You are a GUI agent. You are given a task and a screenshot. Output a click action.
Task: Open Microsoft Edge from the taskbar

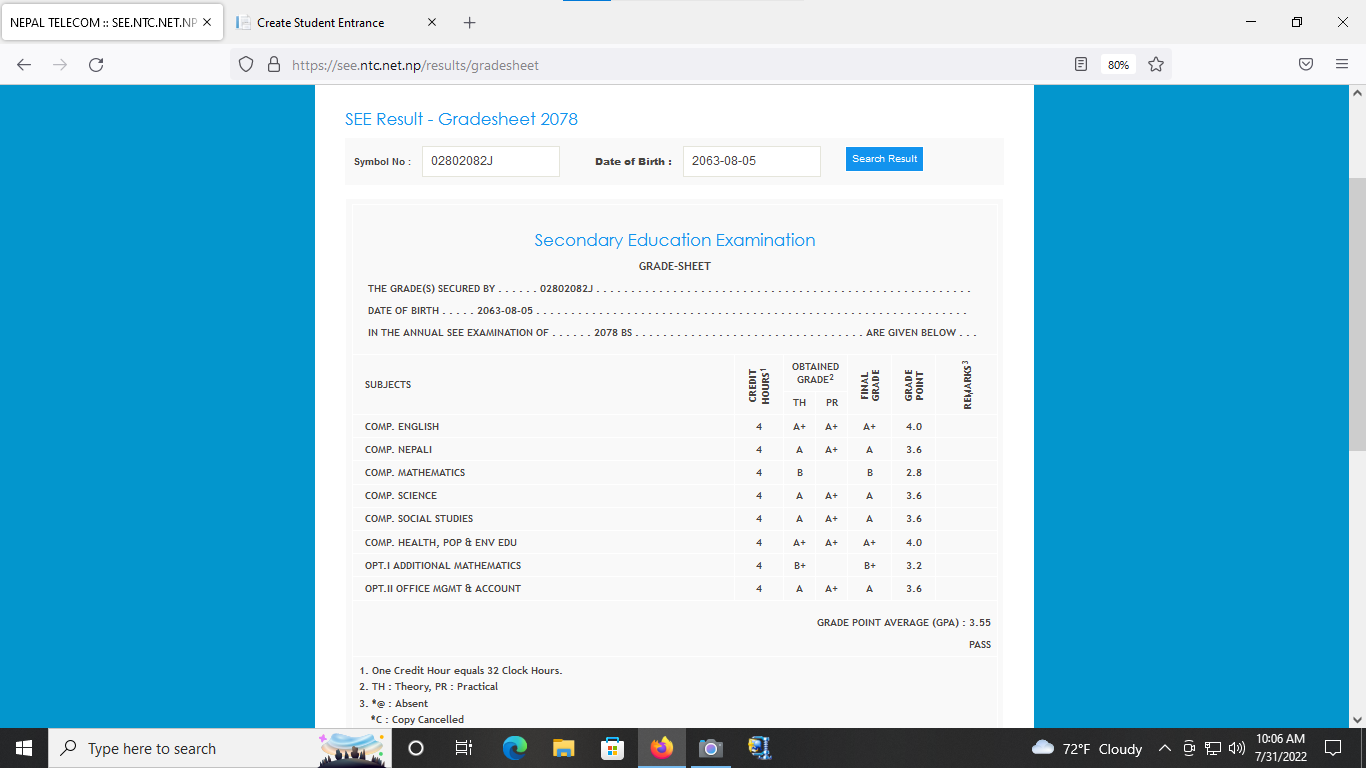point(515,748)
